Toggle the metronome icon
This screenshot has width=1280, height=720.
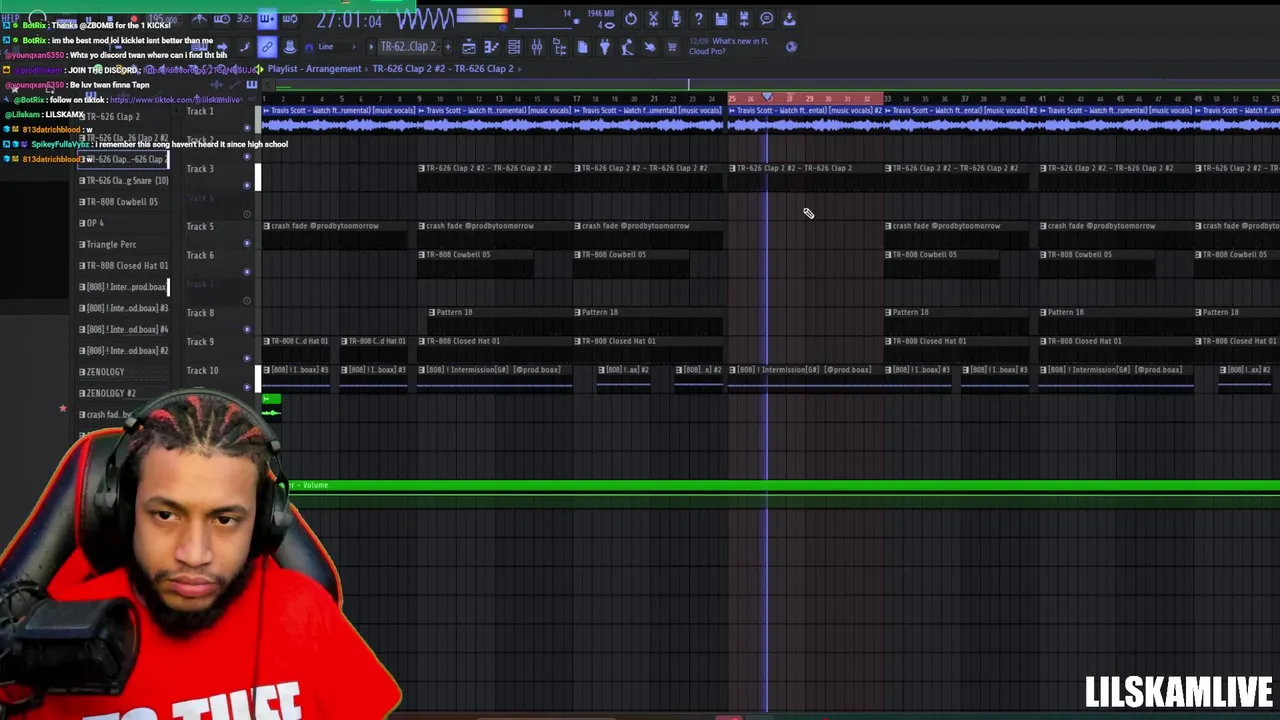[200, 19]
